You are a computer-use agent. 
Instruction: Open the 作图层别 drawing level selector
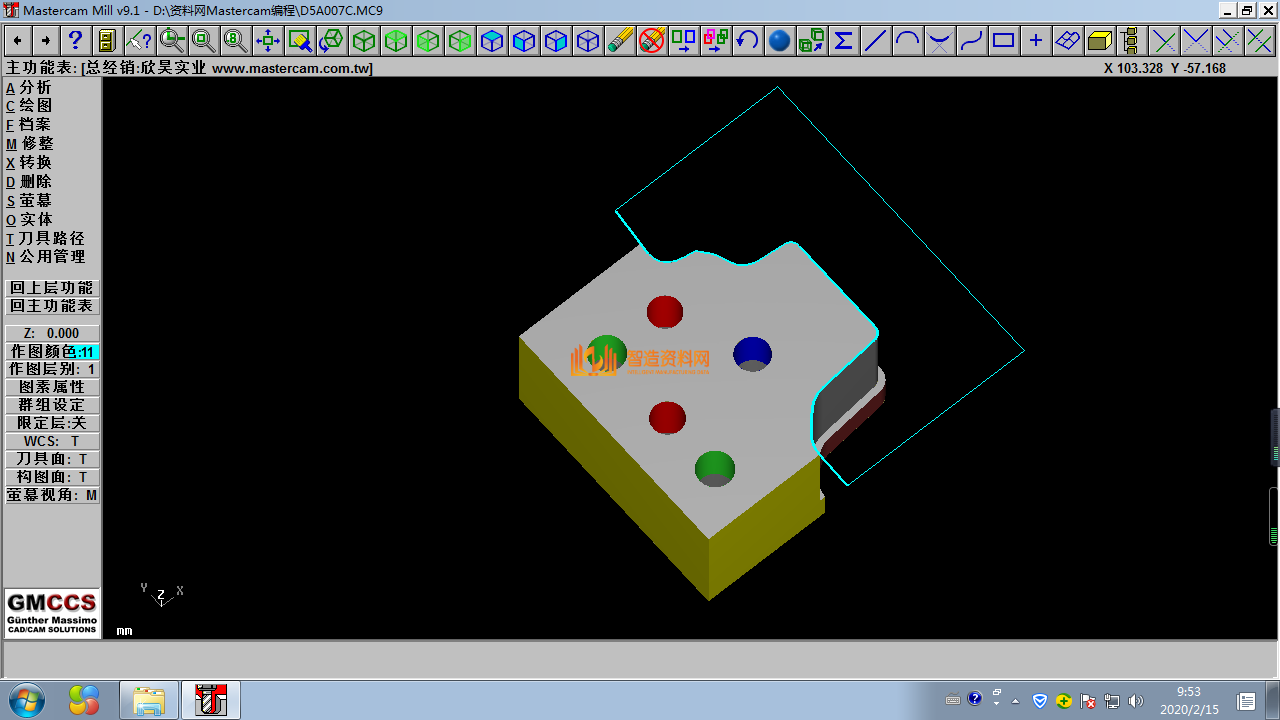(52, 369)
